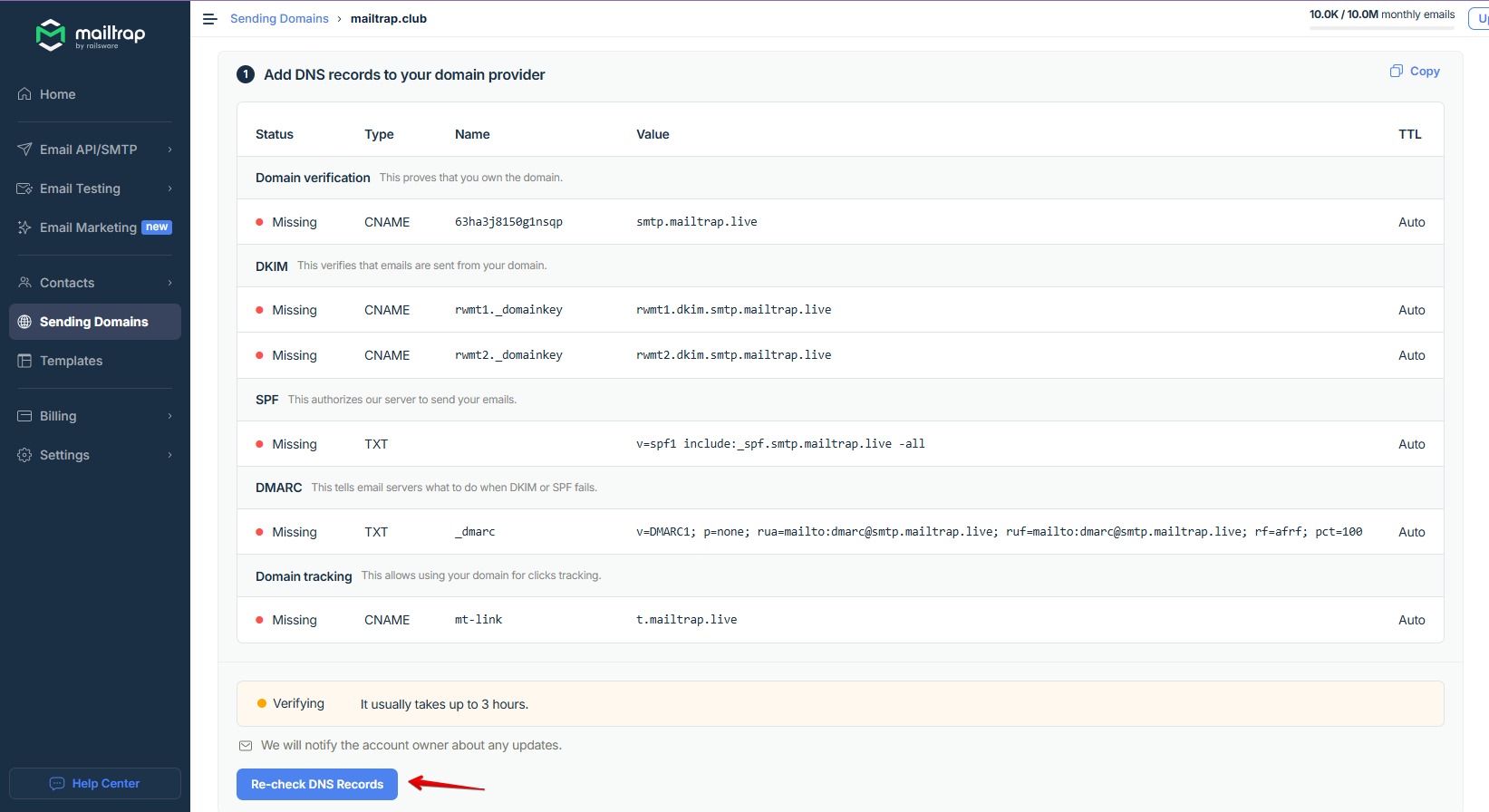Click the Name column header
Image resolution: width=1489 pixels, height=812 pixels.
(x=472, y=134)
